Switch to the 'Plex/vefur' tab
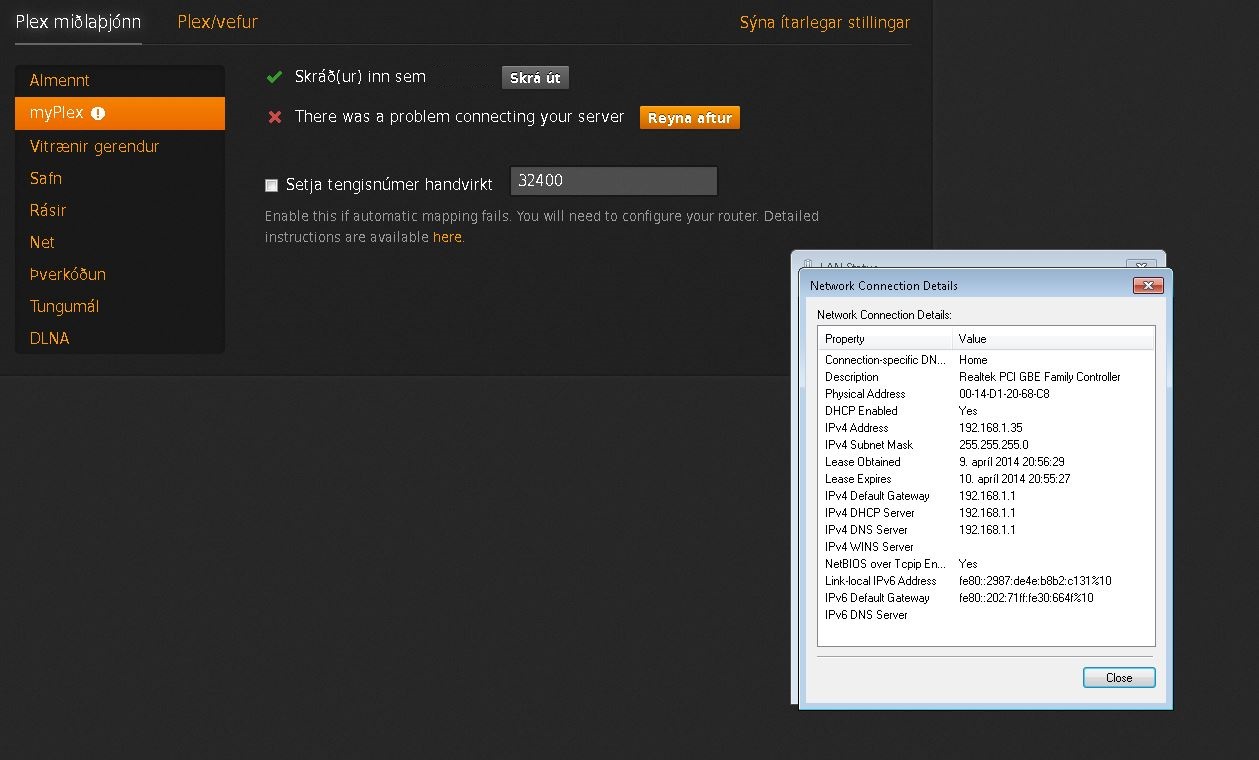Viewport: 1259px width, 760px height. pos(217,22)
